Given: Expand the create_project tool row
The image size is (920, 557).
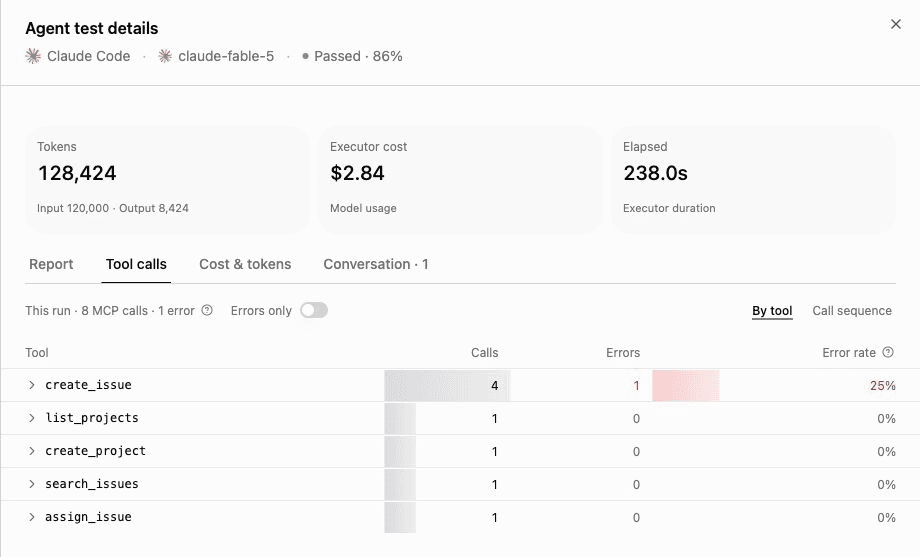Looking at the screenshot, I should (32, 451).
